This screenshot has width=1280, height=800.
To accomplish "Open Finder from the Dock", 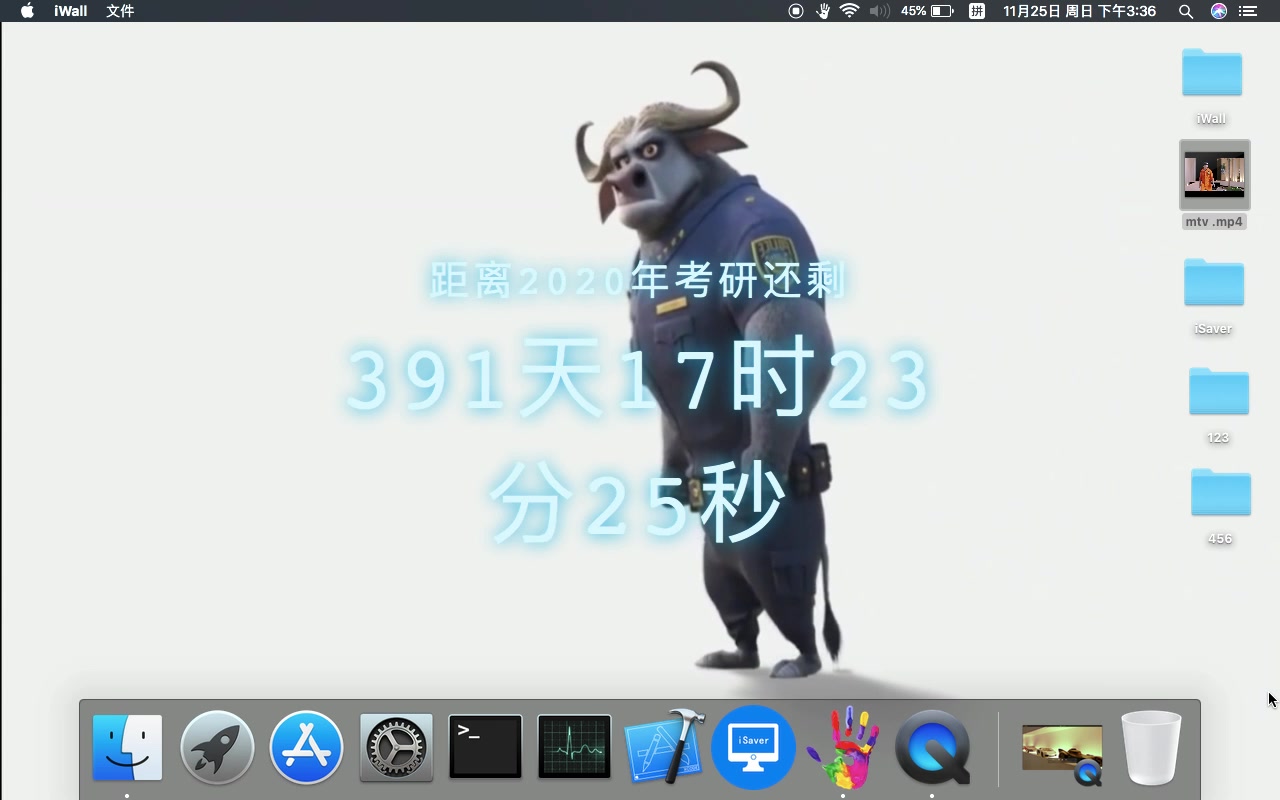I will [x=127, y=747].
